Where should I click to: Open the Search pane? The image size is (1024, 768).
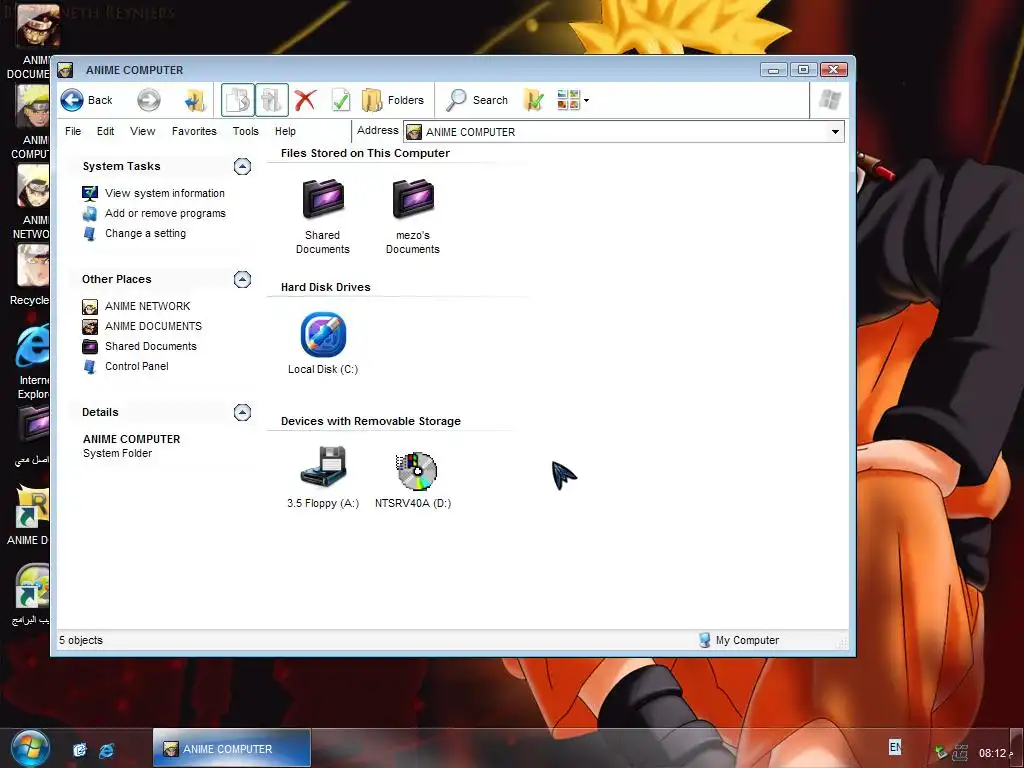[x=477, y=100]
